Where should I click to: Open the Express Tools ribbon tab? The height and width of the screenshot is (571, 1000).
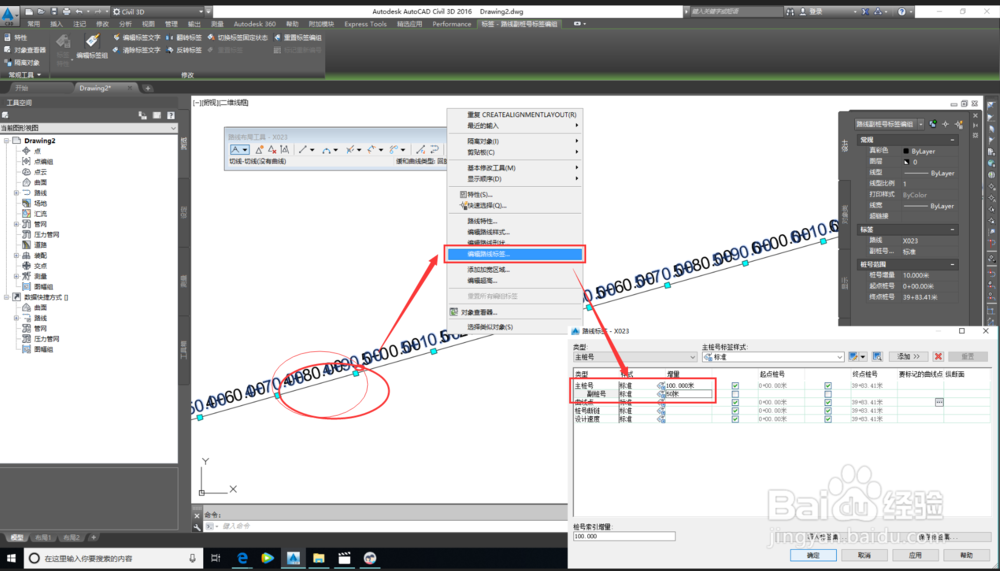[365, 24]
